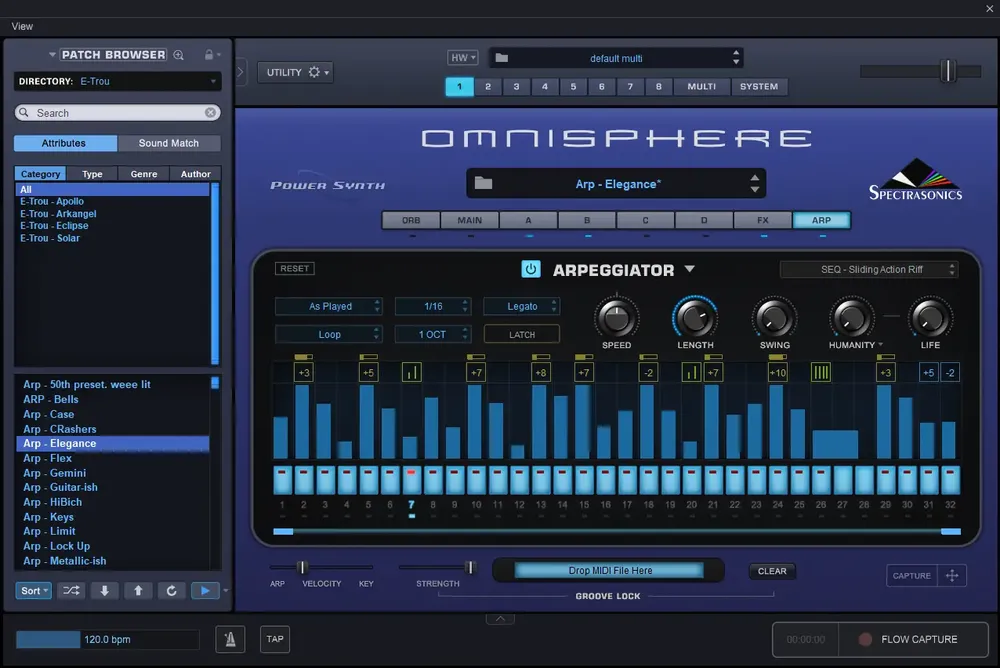The image size is (1000, 668).
Task: Click the Length knob
Action: point(695,318)
